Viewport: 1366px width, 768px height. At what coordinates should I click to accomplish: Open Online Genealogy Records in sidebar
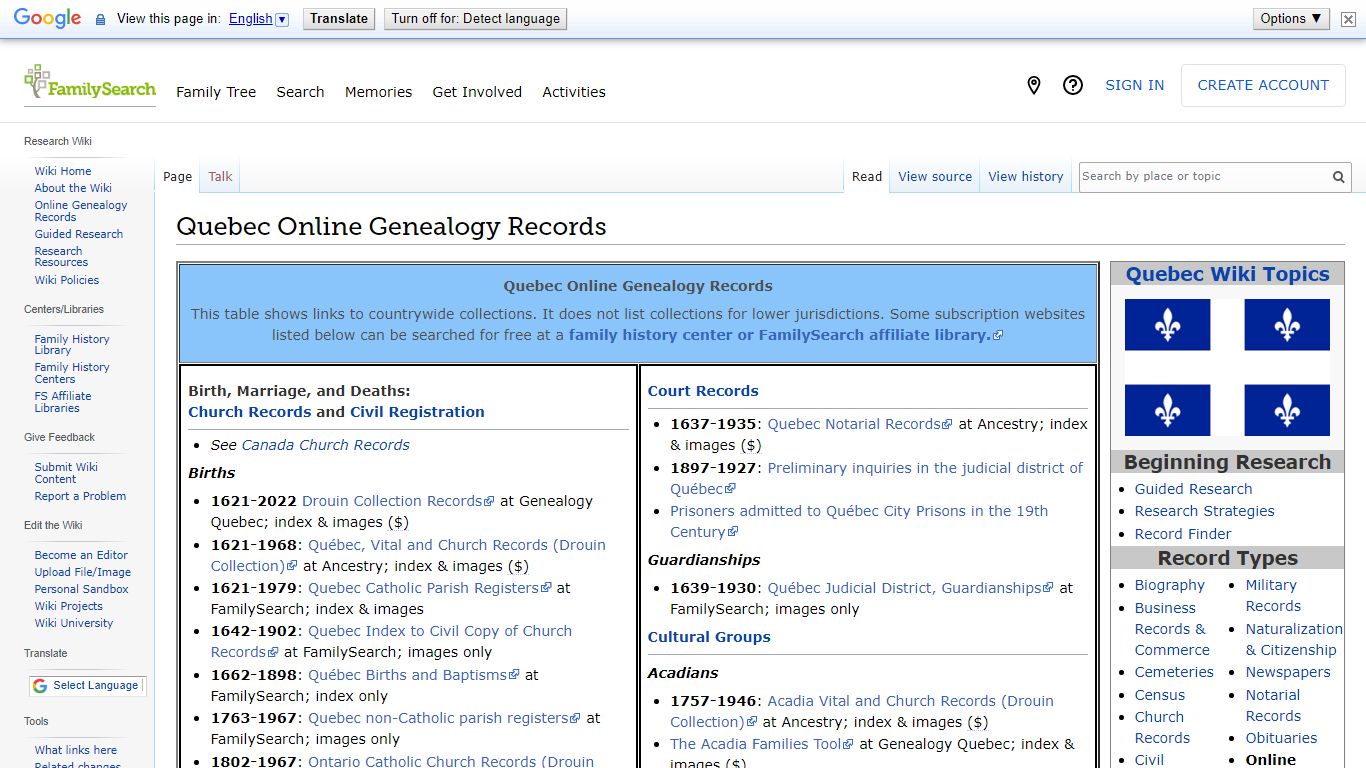coord(81,211)
